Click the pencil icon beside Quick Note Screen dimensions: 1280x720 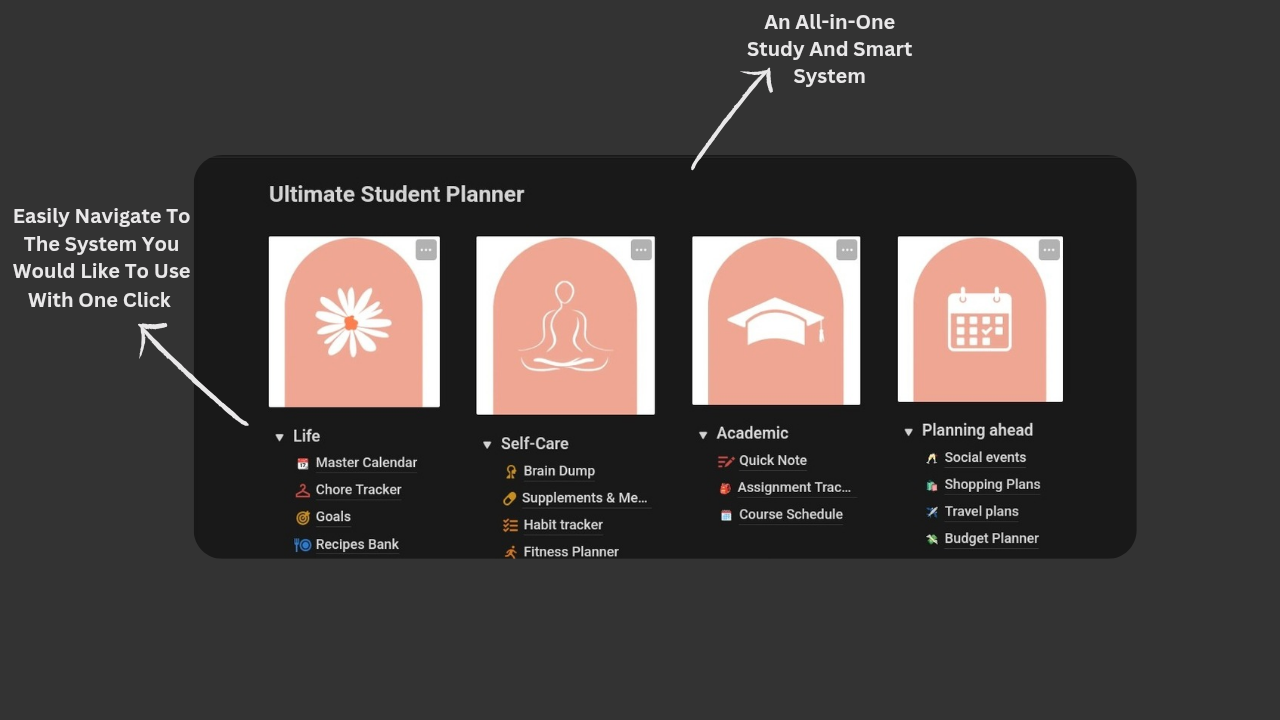click(x=725, y=460)
